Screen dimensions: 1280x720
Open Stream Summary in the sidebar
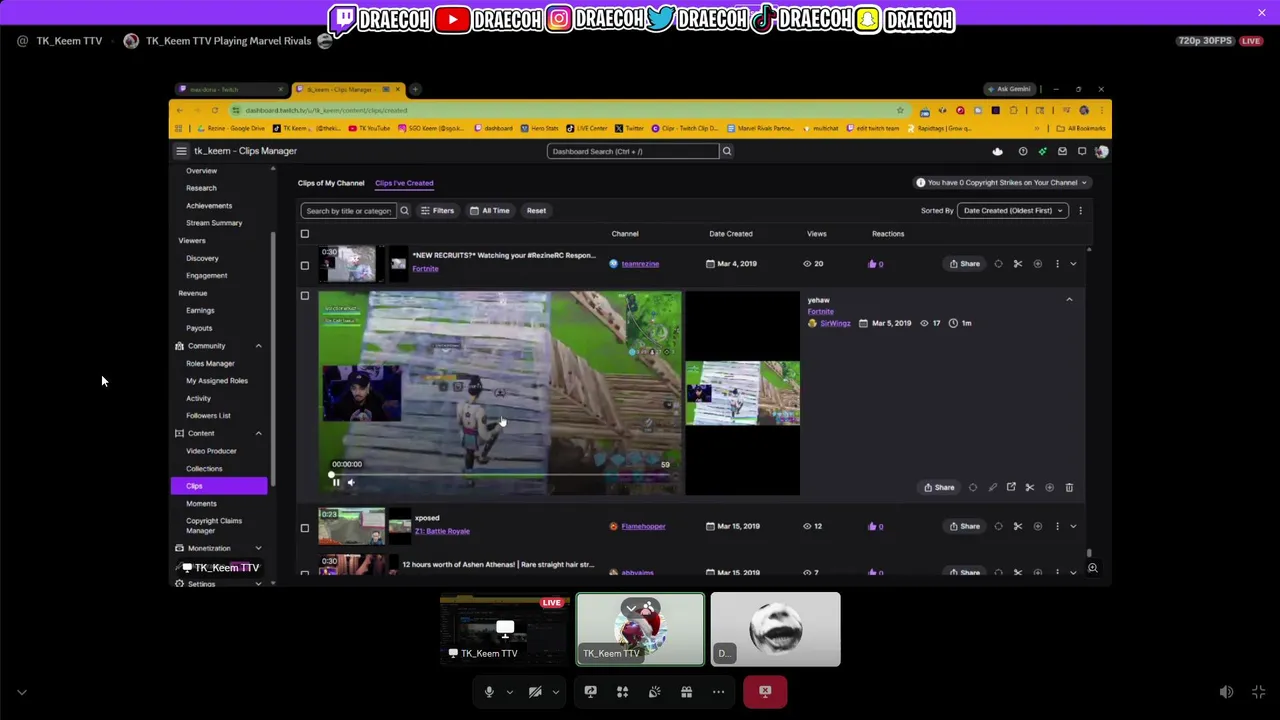214,223
